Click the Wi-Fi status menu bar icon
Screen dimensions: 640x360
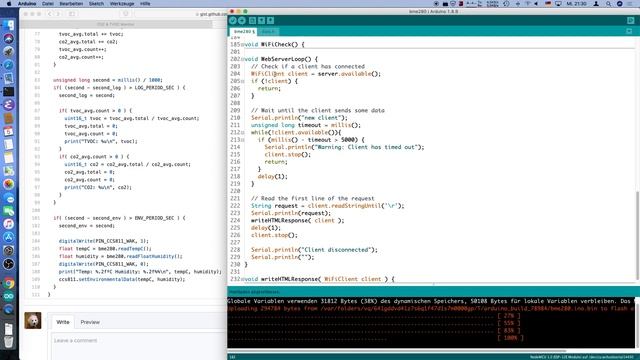(527, 4)
